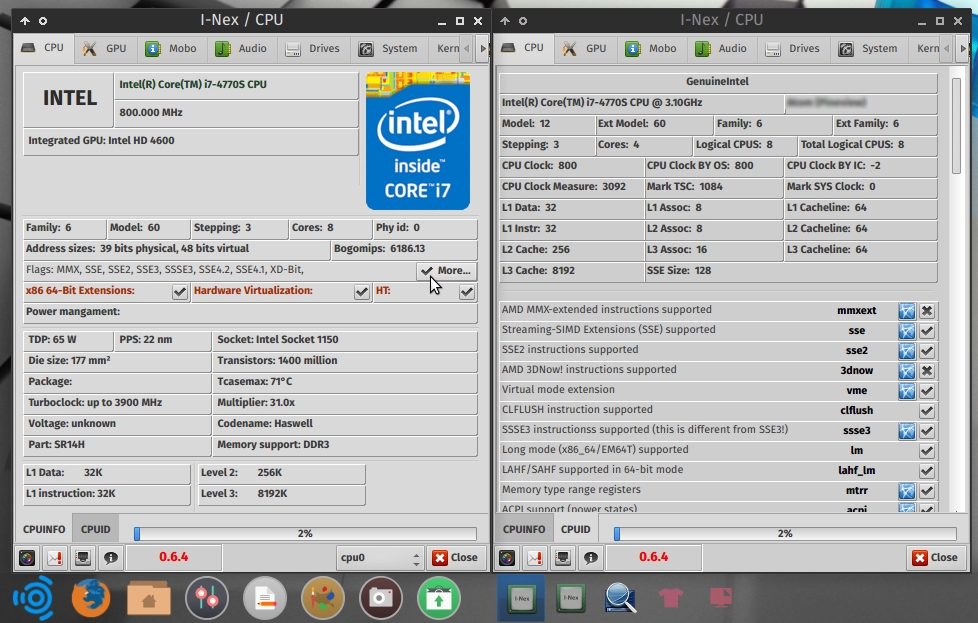Click the 2% CPU usage bar in the right window
This screenshot has height=623, width=978.
tap(785, 534)
